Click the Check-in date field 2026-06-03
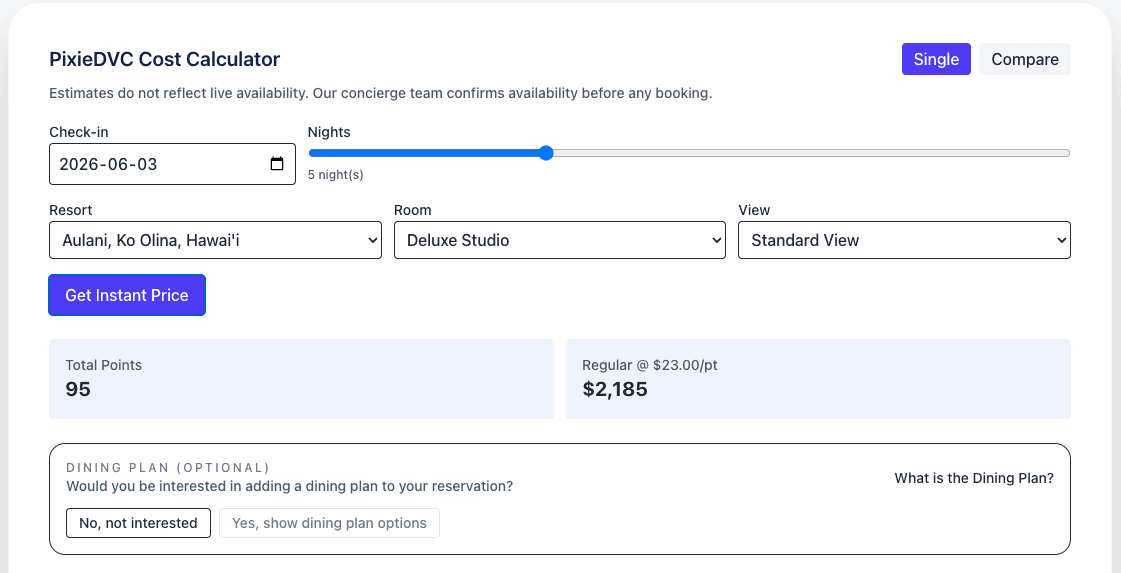 pos(172,164)
